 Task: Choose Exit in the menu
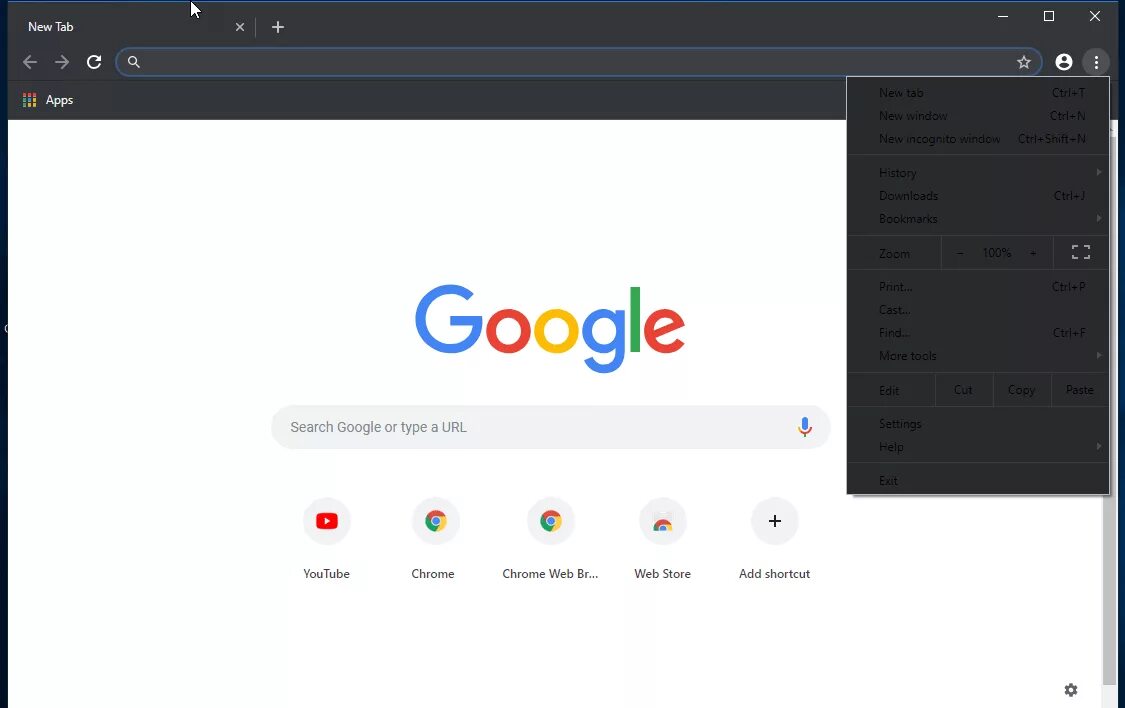[978, 481]
